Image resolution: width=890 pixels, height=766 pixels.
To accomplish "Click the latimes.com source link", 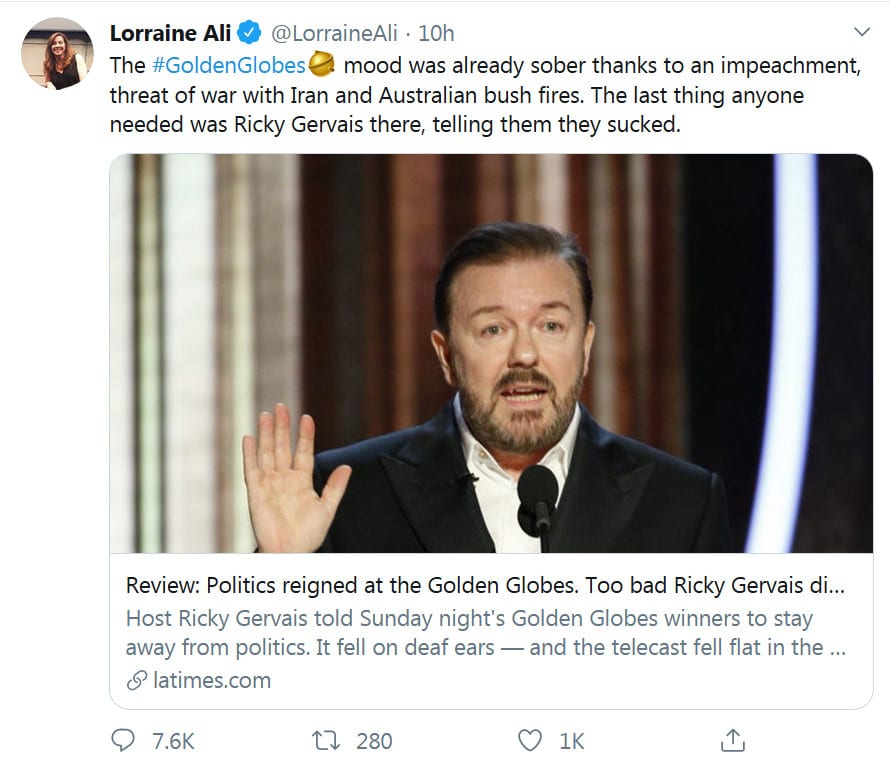I will pyautogui.click(x=212, y=681).
